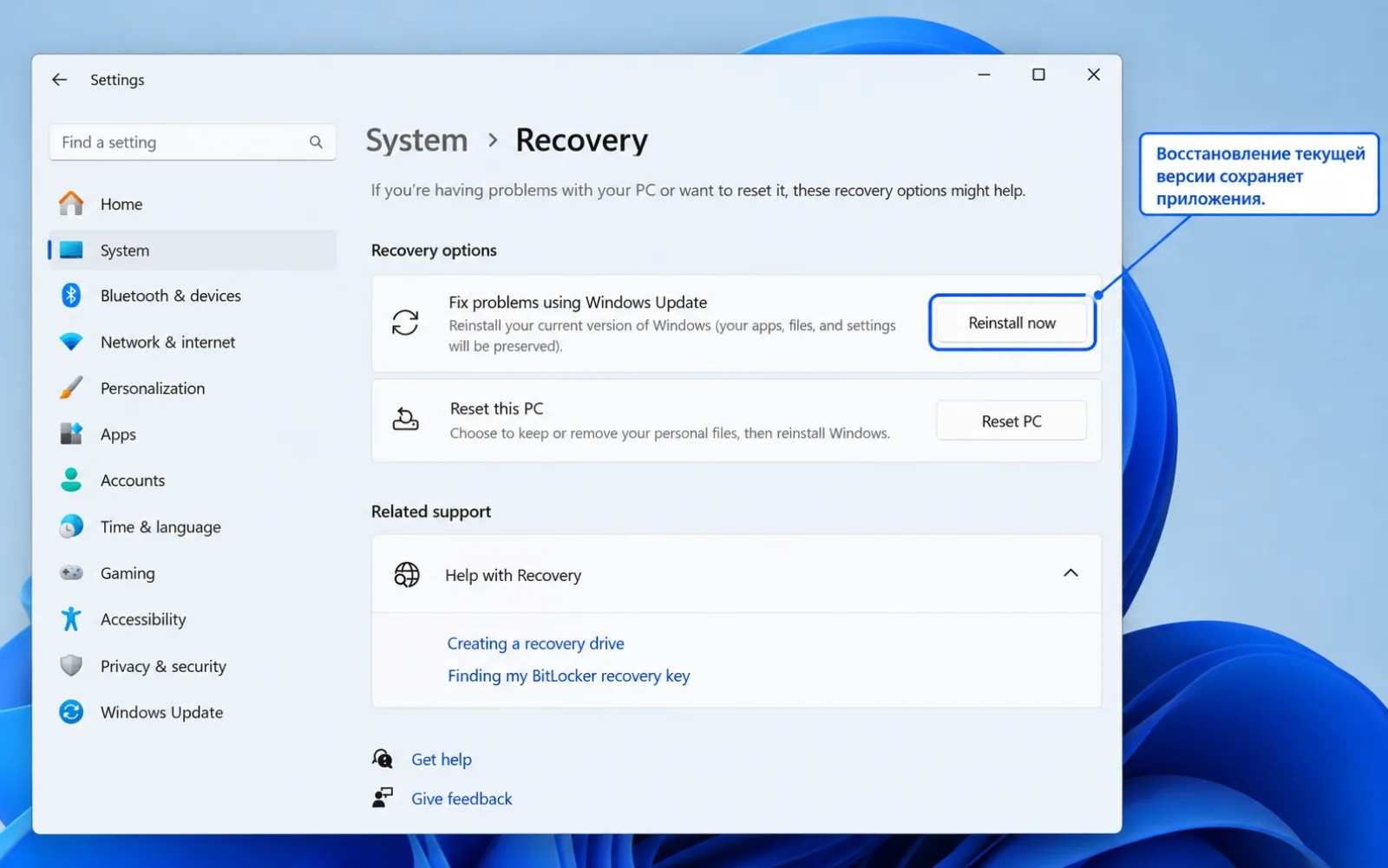Click the Reset PC button
The width and height of the screenshot is (1388, 868).
(x=1012, y=421)
